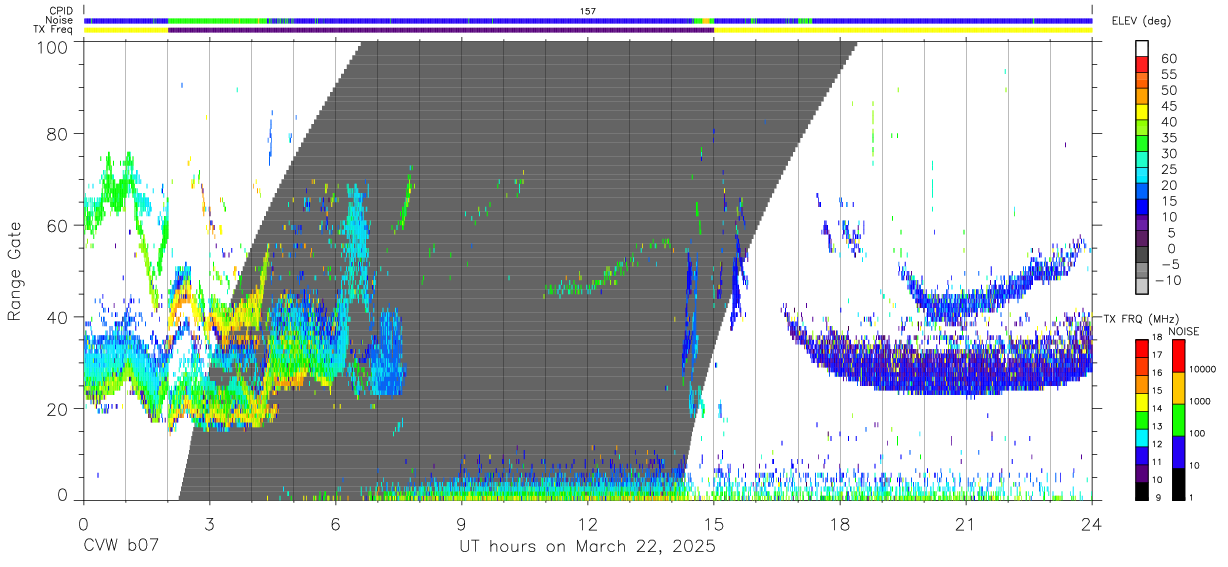Screen dimensions: 1228x567
Task: Click the Range Gate axis title
Action: click(x=16, y=273)
